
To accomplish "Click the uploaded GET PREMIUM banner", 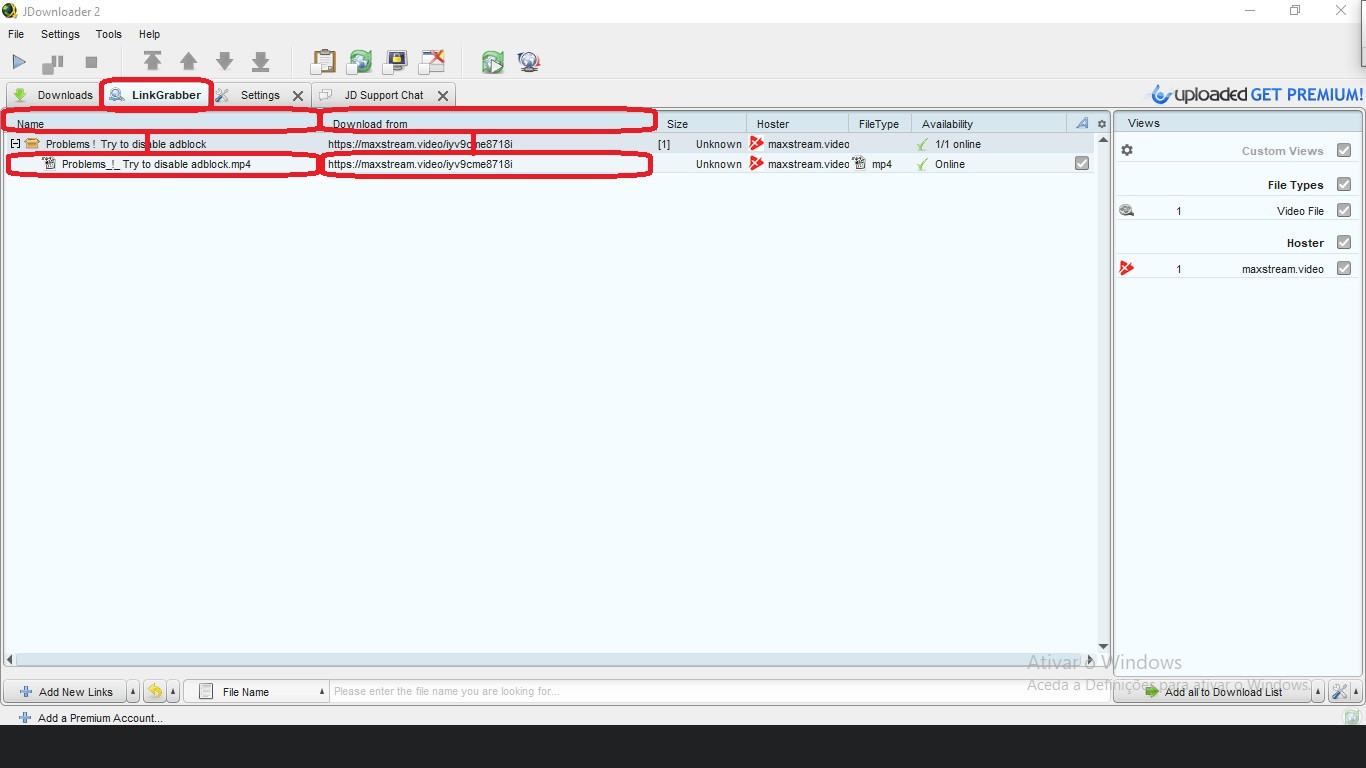I will pyautogui.click(x=1256, y=94).
